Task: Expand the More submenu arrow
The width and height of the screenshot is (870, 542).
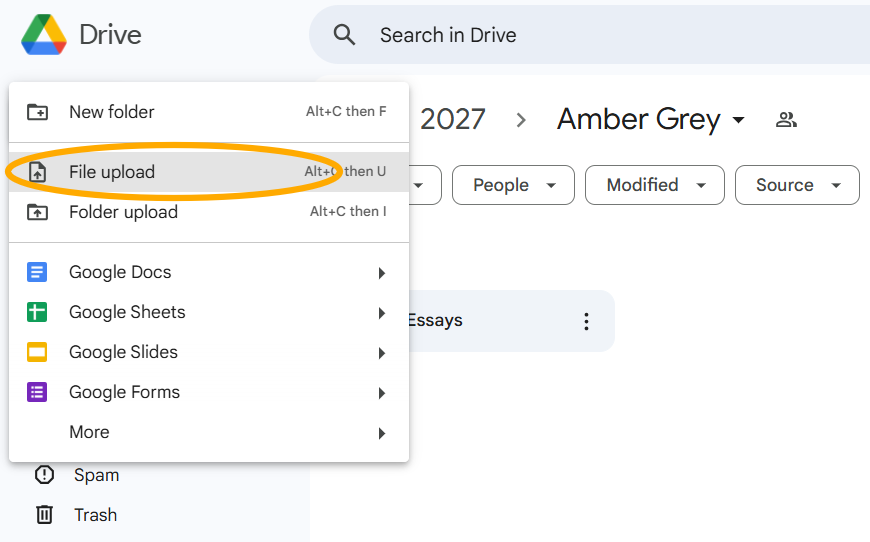Action: click(x=381, y=433)
